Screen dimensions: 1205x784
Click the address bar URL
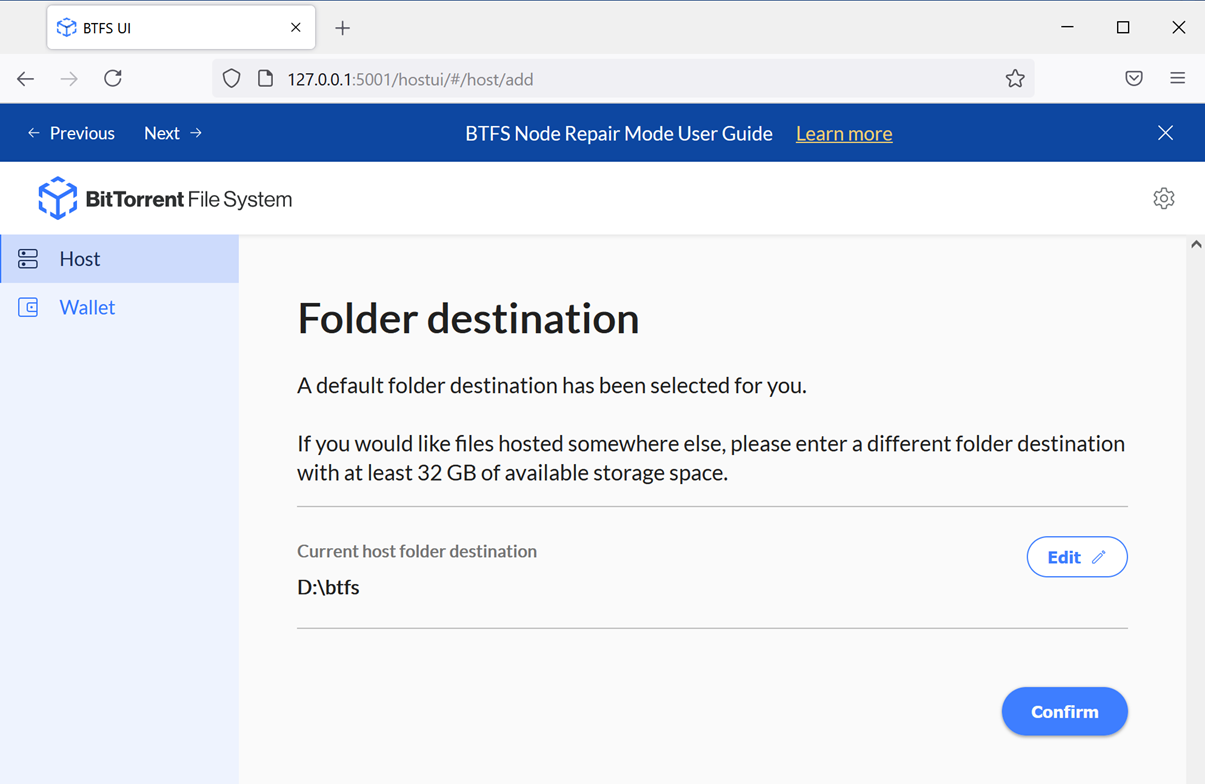point(410,79)
